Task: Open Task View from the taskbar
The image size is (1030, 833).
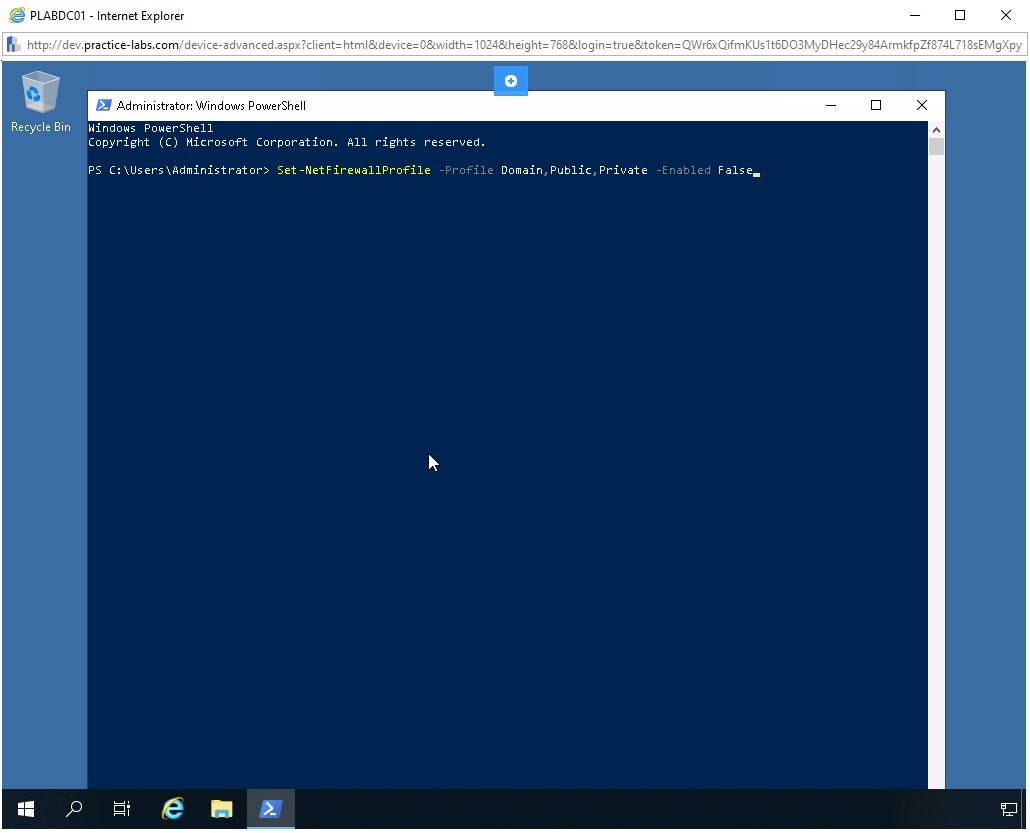Action: click(122, 809)
